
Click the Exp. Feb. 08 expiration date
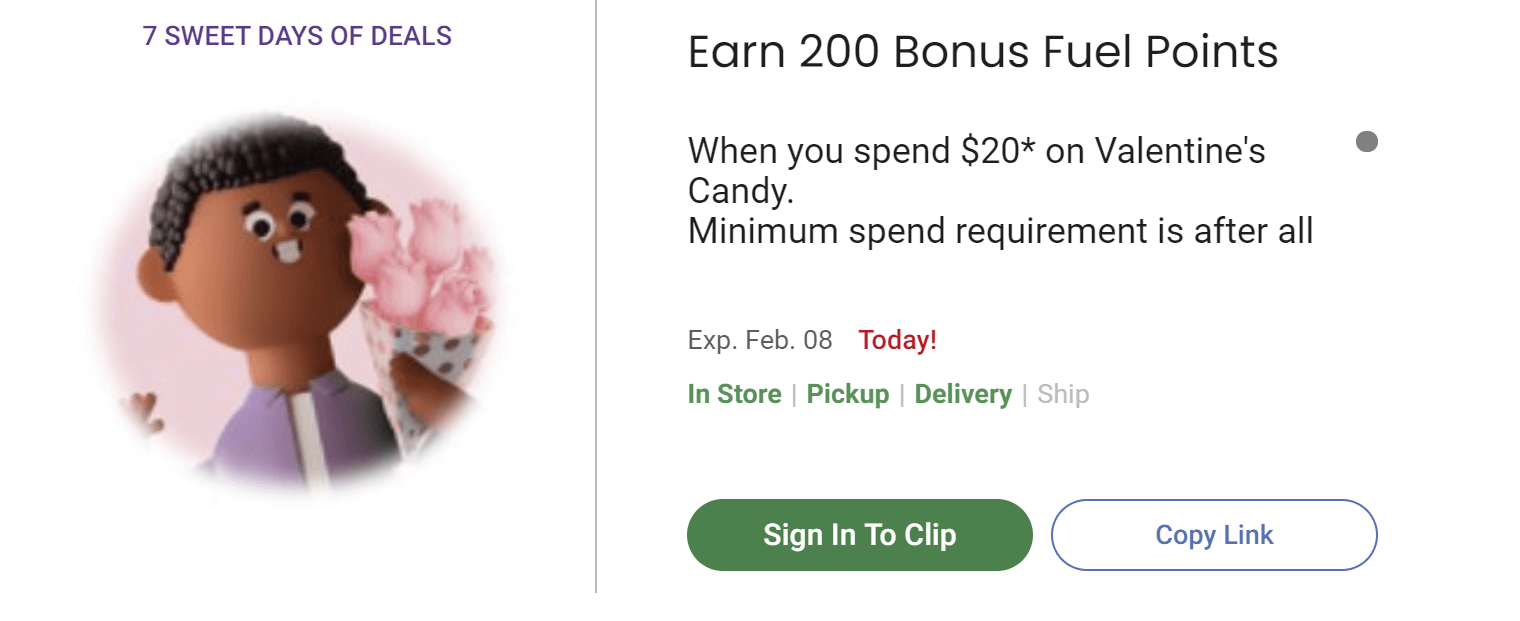click(x=759, y=340)
